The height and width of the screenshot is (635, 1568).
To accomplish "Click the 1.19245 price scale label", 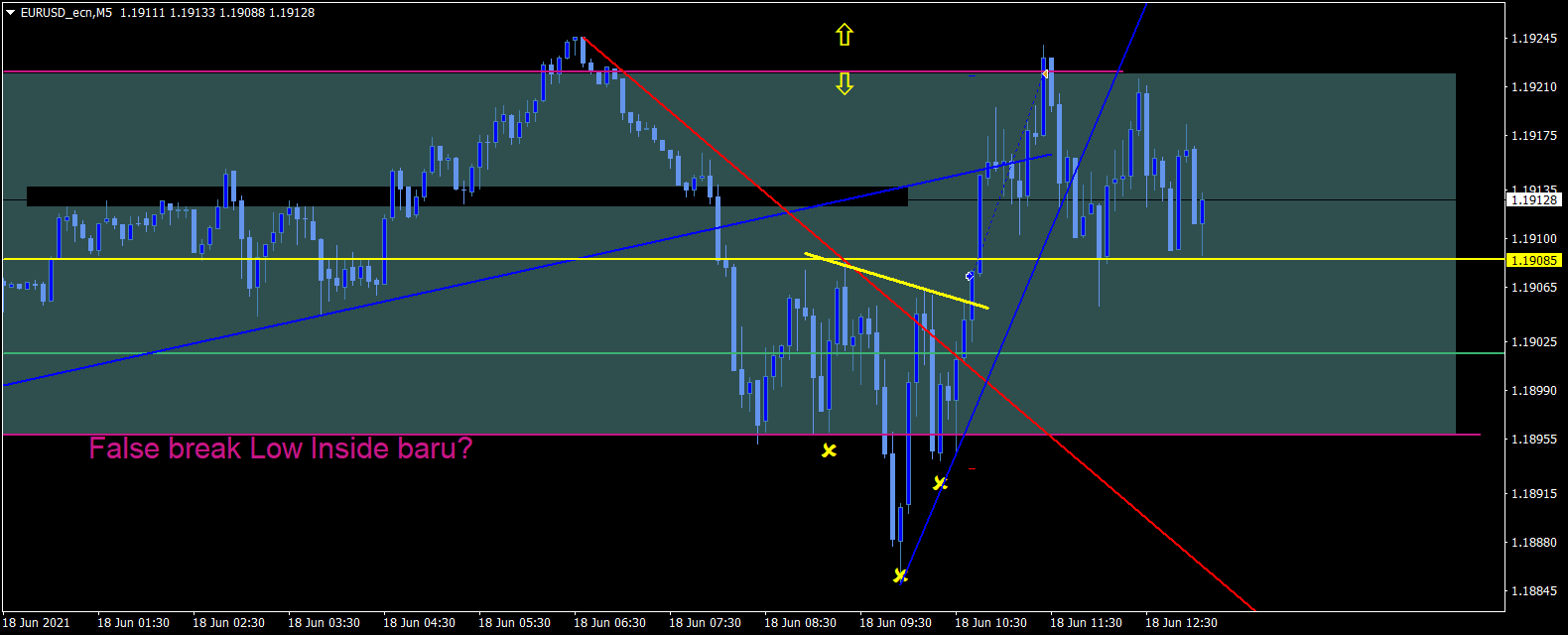I will tap(1533, 39).
